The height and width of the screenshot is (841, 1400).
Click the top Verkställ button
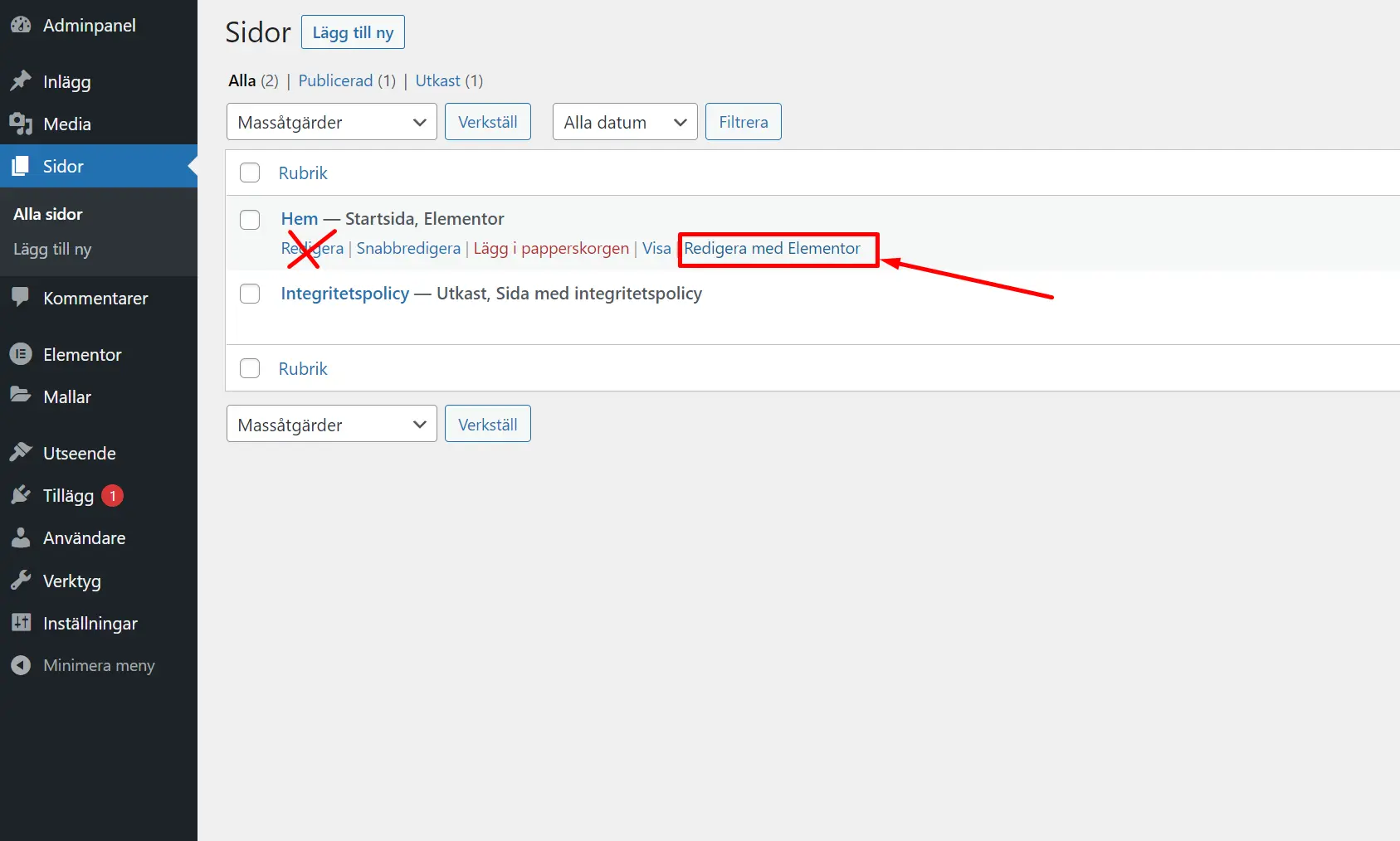[x=487, y=122]
